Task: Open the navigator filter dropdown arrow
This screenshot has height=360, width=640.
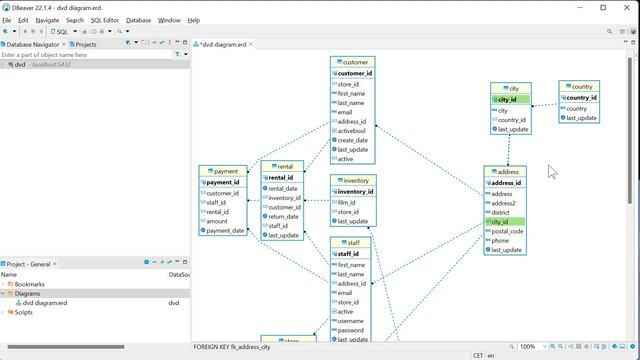Action: [x=186, y=54]
